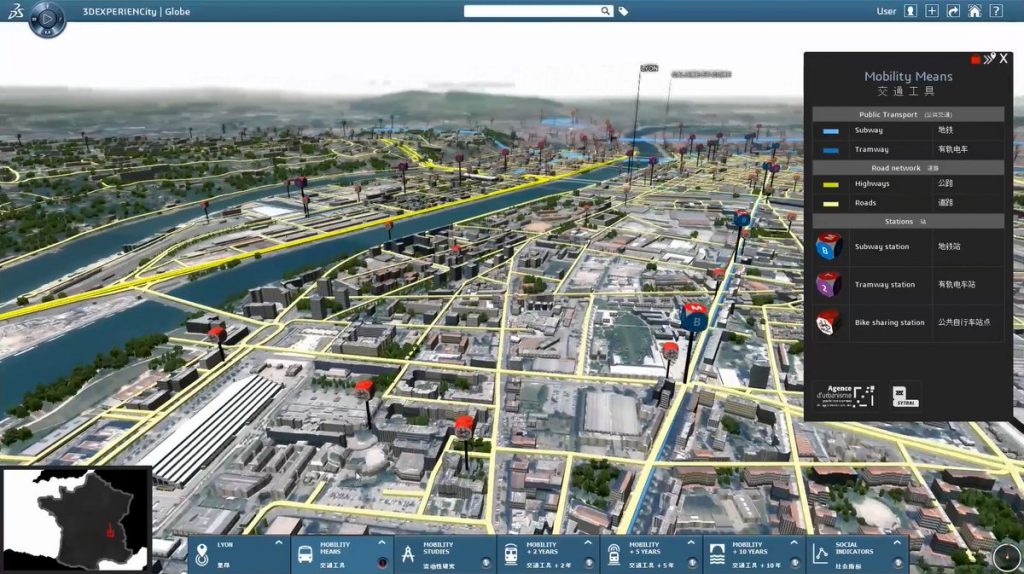
Task: Click the Mobility Means bus icon
Action: coord(305,554)
